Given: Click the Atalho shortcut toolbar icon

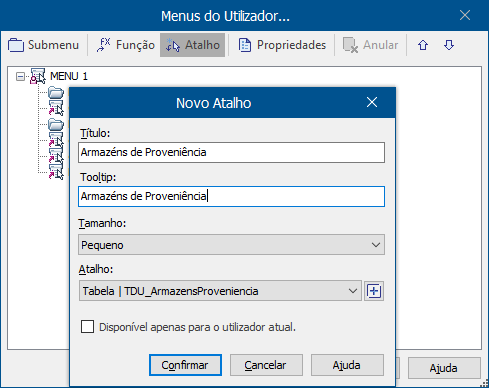Looking at the screenshot, I should 173,45.
